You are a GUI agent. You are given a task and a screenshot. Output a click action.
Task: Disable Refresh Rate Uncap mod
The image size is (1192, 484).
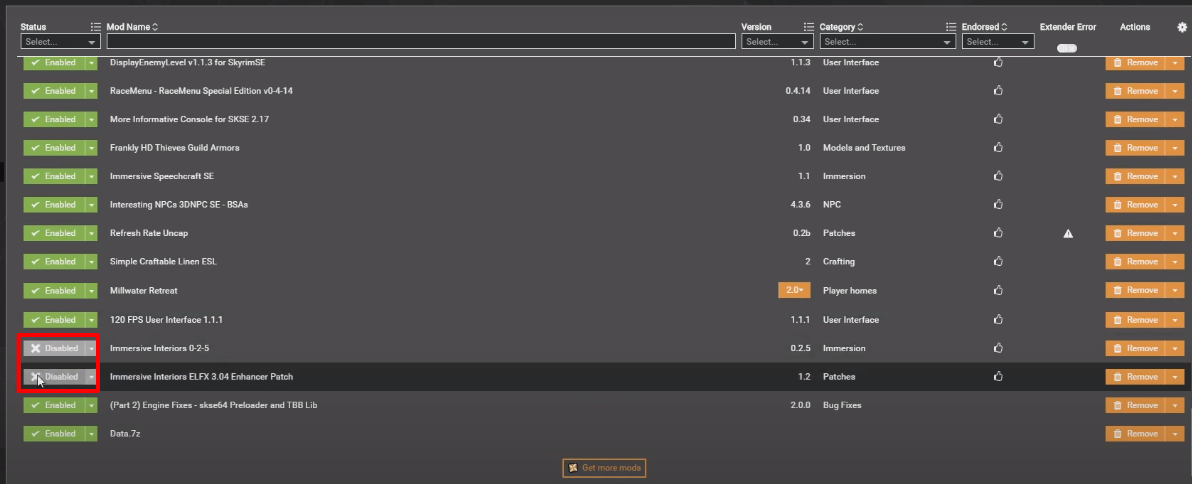[x=53, y=233]
